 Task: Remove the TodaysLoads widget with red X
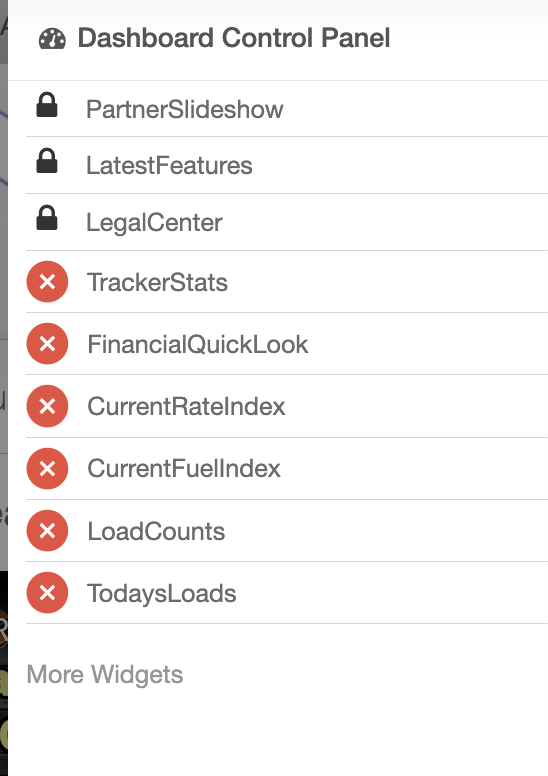click(47, 592)
